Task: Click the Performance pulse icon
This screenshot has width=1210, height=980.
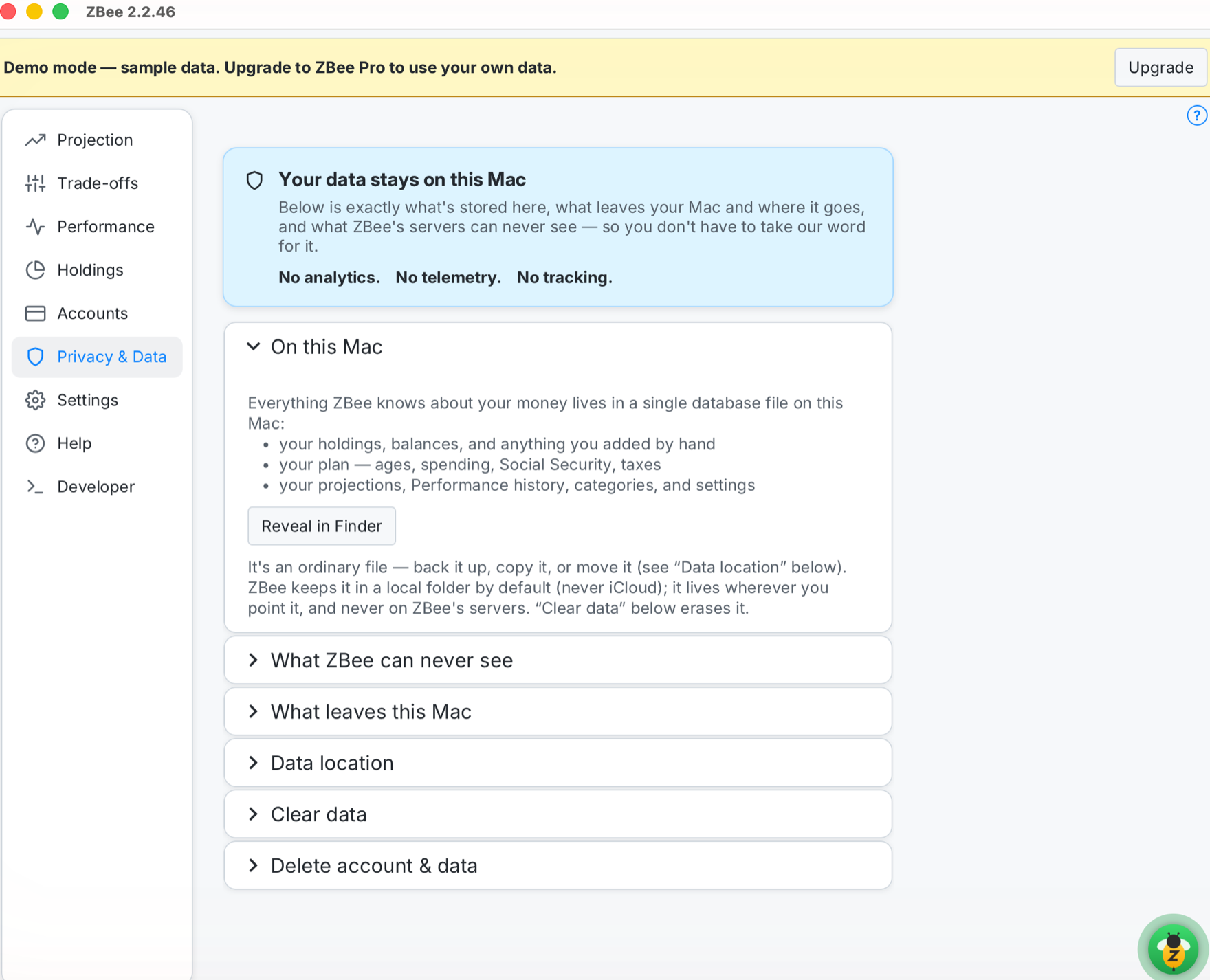Action: click(x=35, y=227)
